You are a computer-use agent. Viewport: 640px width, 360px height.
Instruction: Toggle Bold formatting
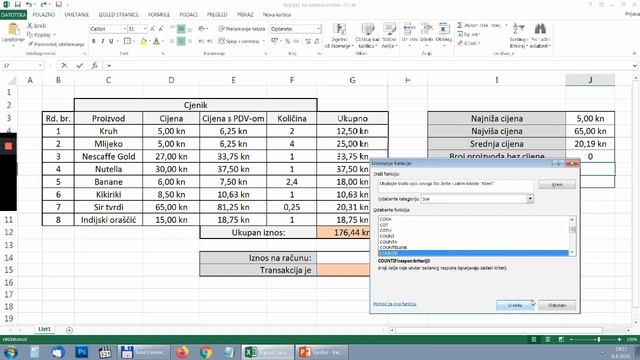click(93, 41)
